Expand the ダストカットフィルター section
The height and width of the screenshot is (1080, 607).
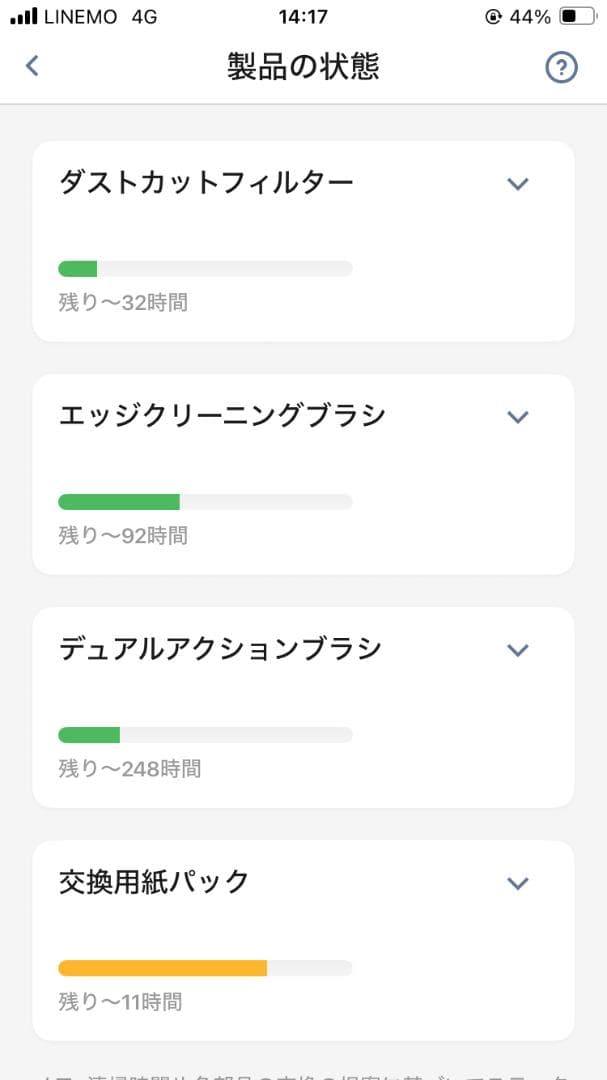click(517, 184)
